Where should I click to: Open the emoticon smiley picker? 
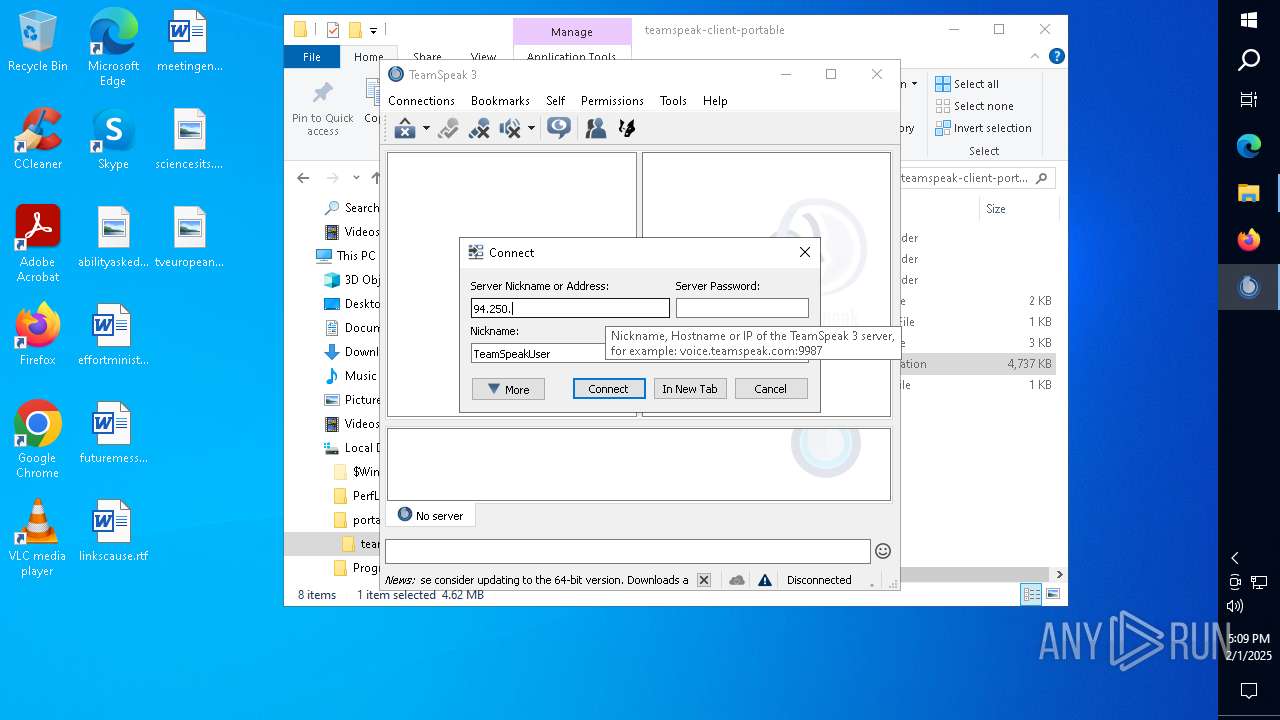click(x=883, y=551)
